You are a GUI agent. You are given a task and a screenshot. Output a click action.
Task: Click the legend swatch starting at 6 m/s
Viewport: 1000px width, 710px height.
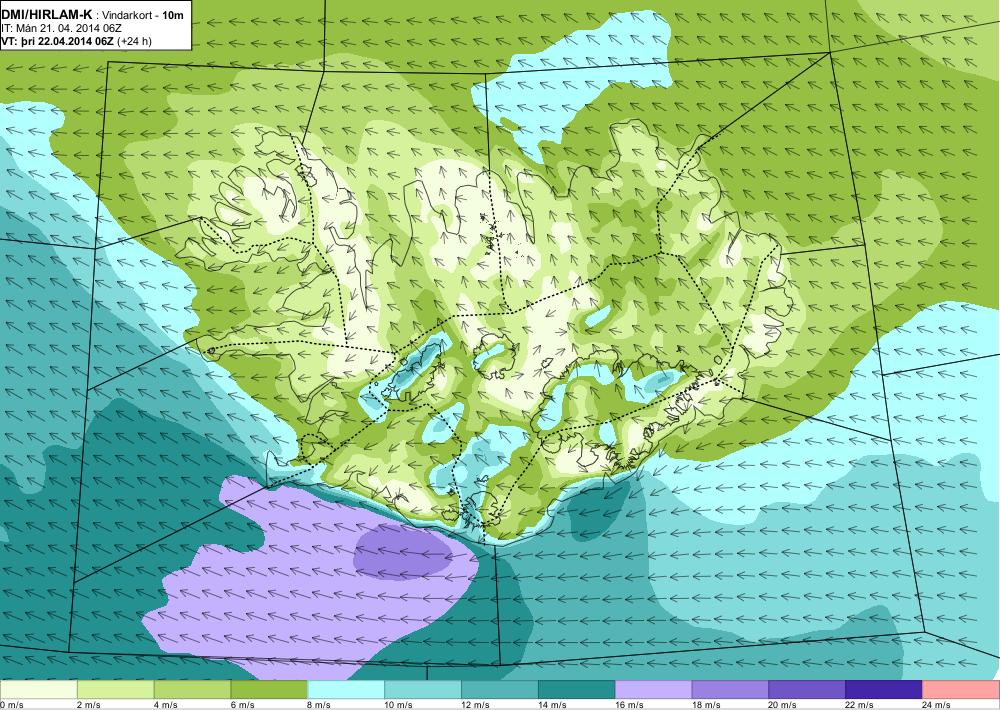click(269, 690)
